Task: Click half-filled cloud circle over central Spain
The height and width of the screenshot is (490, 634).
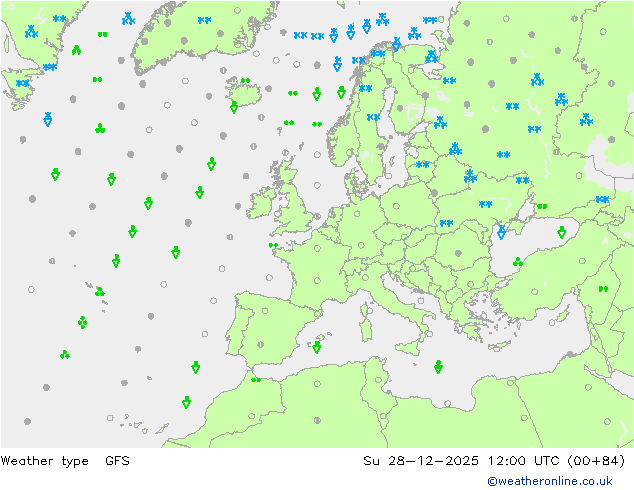Action: (260, 345)
